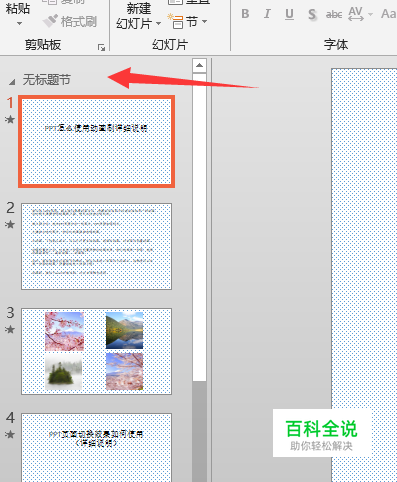
Task: Toggle text Shadow effect
Action: [x=312, y=14]
